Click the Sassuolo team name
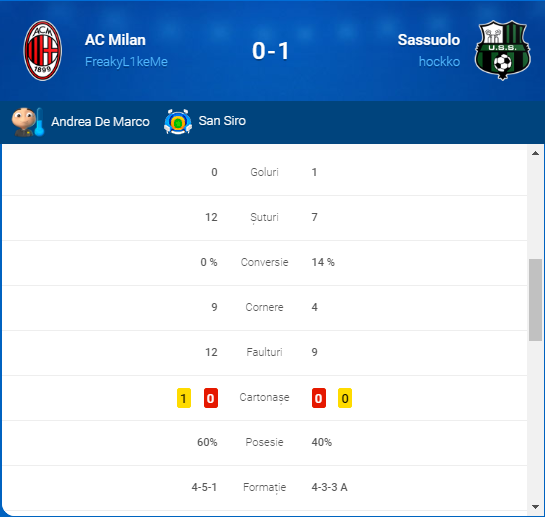Viewport: 547px width, 517px height. (429, 40)
